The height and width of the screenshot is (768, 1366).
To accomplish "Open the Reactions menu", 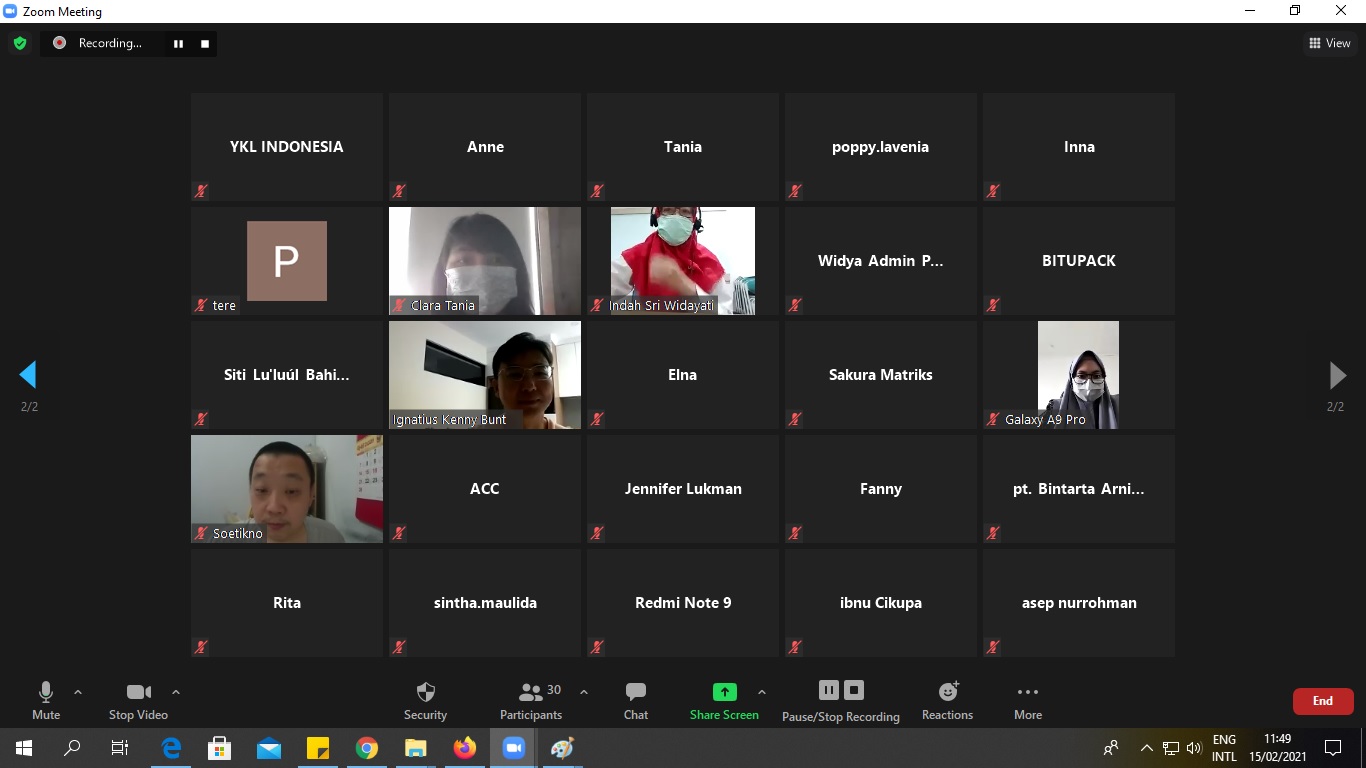I will pos(947,692).
